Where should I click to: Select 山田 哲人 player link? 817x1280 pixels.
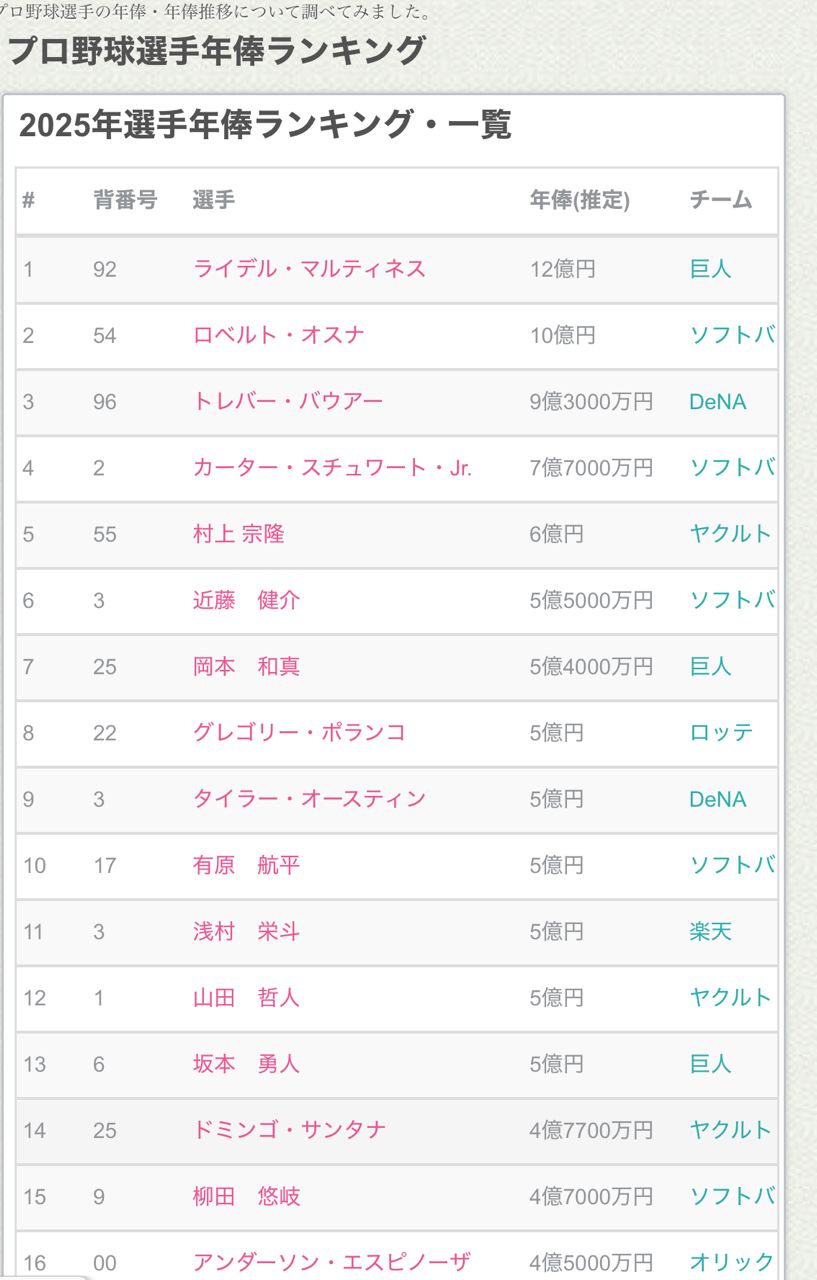pos(246,998)
